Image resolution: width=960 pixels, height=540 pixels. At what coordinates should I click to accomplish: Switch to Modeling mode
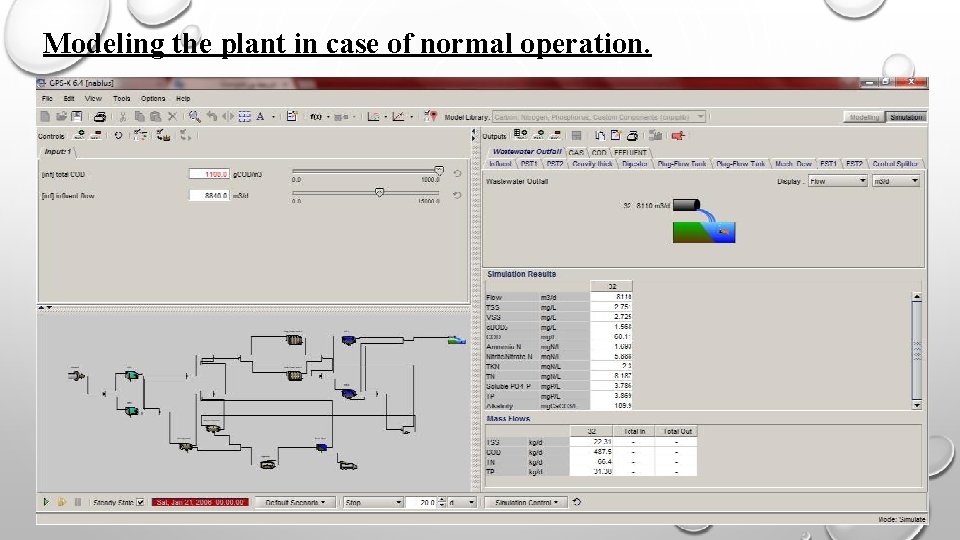tap(864, 117)
